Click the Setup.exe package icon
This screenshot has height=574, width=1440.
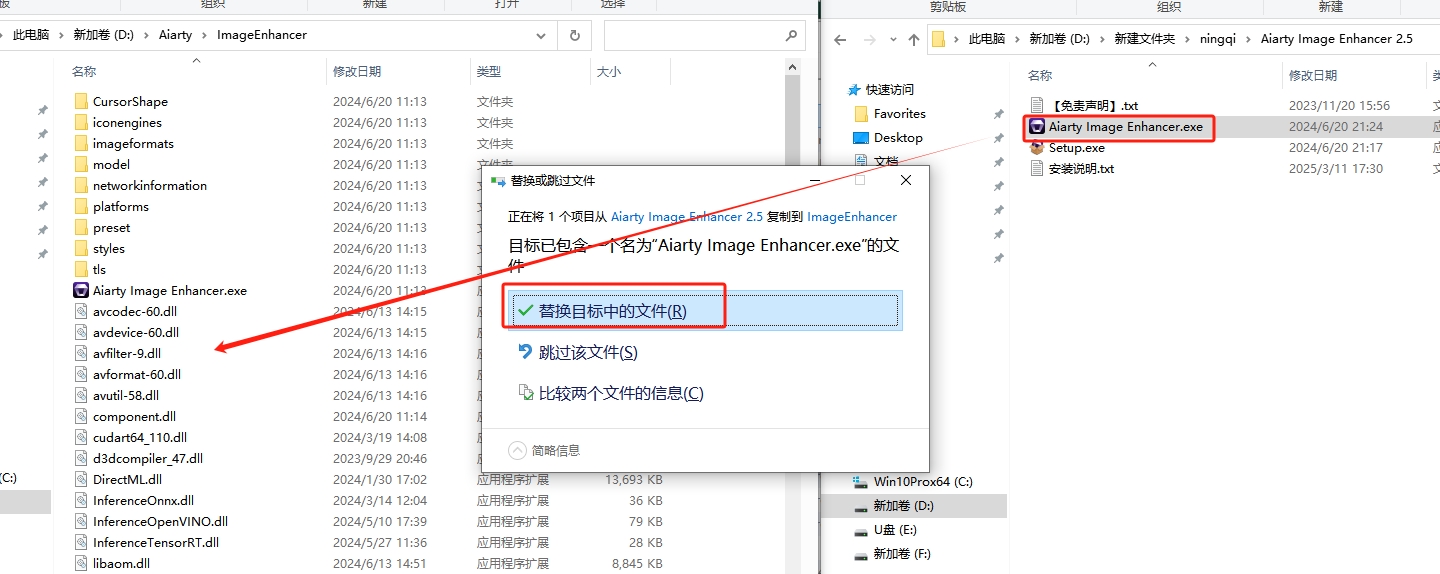click(x=1037, y=147)
